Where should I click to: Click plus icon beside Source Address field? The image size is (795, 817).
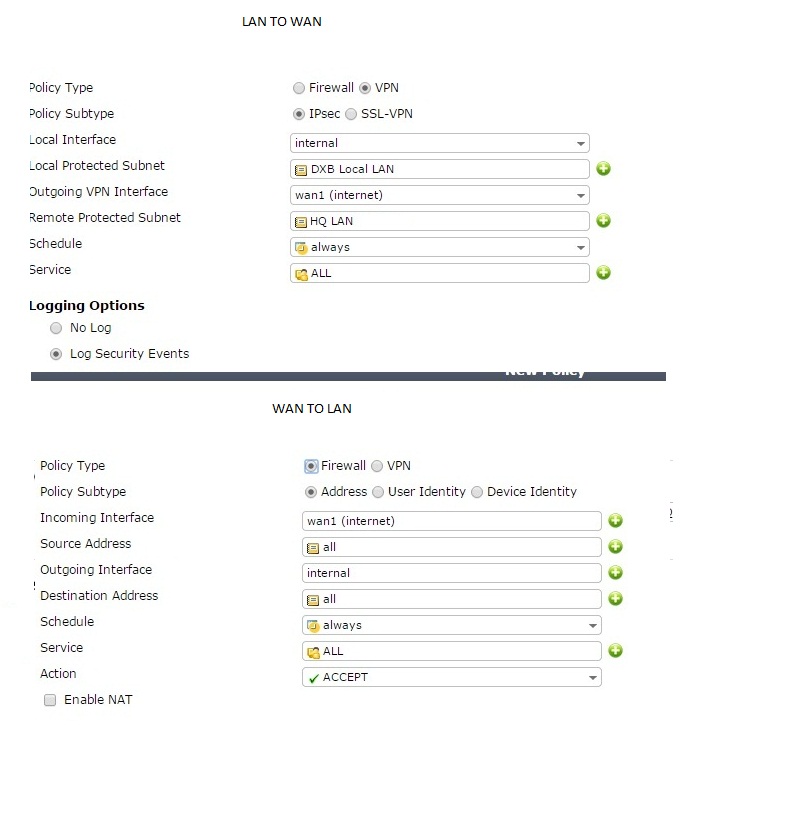[x=615, y=547]
